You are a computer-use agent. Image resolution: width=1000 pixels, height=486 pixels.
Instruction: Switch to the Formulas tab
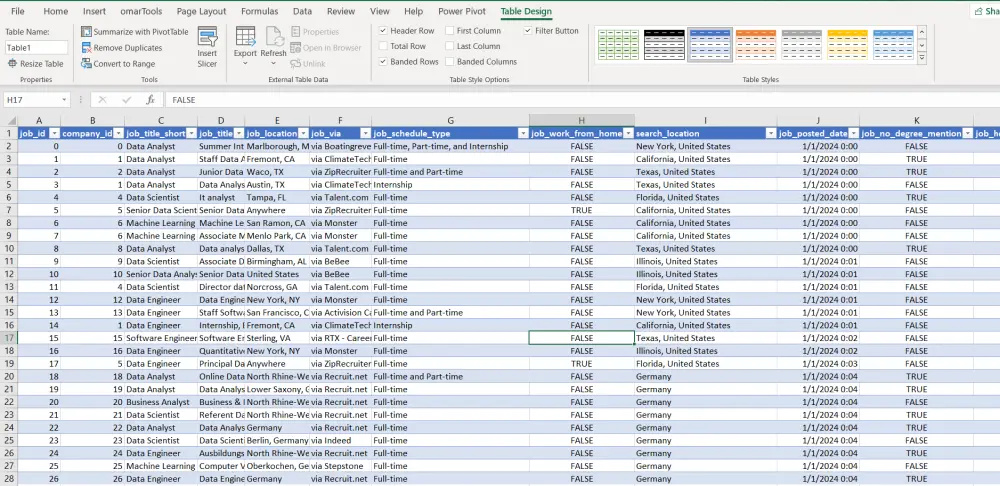(260, 11)
